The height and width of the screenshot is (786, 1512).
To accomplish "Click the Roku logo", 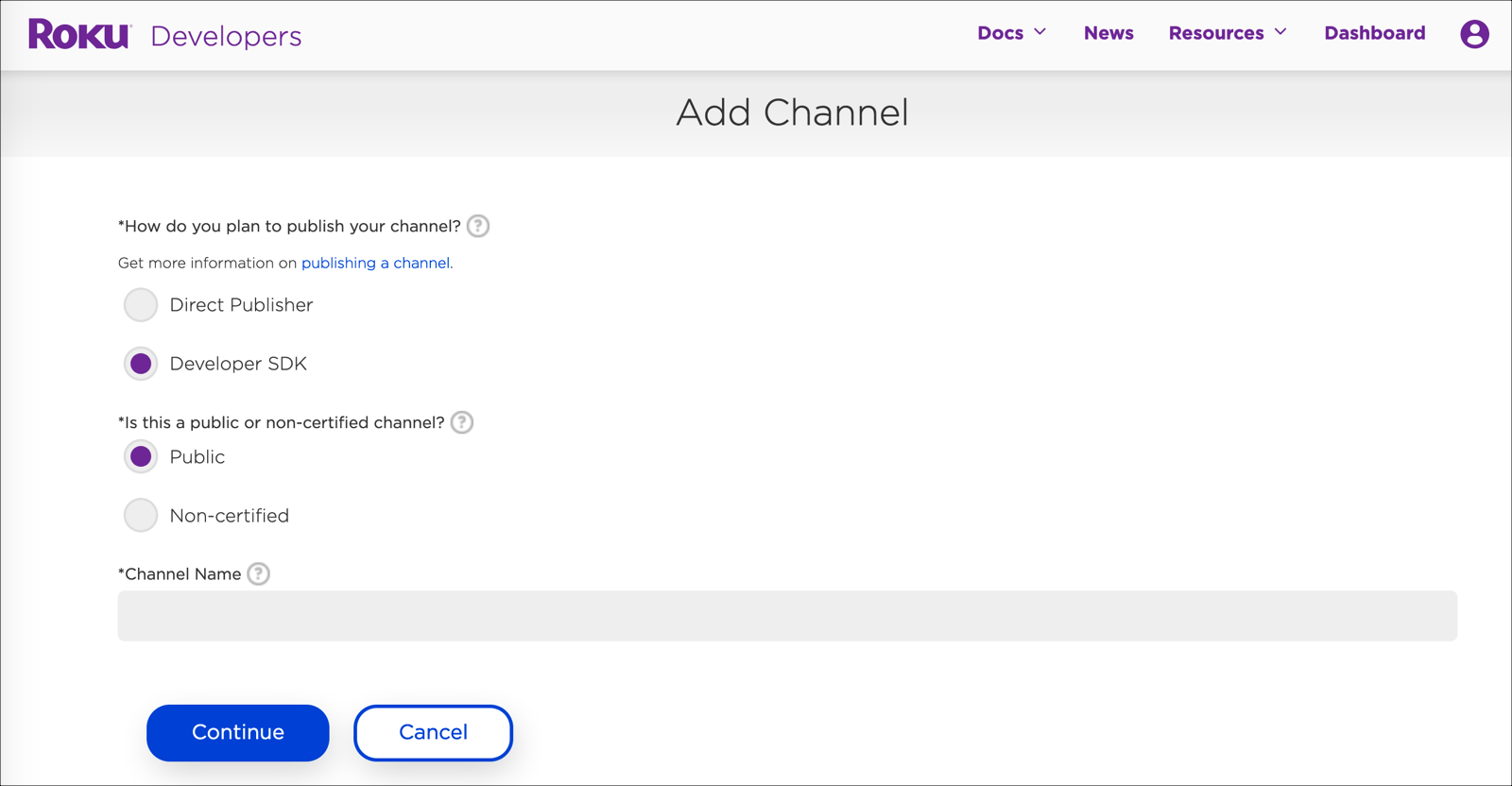I will click(x=78, y=35).
